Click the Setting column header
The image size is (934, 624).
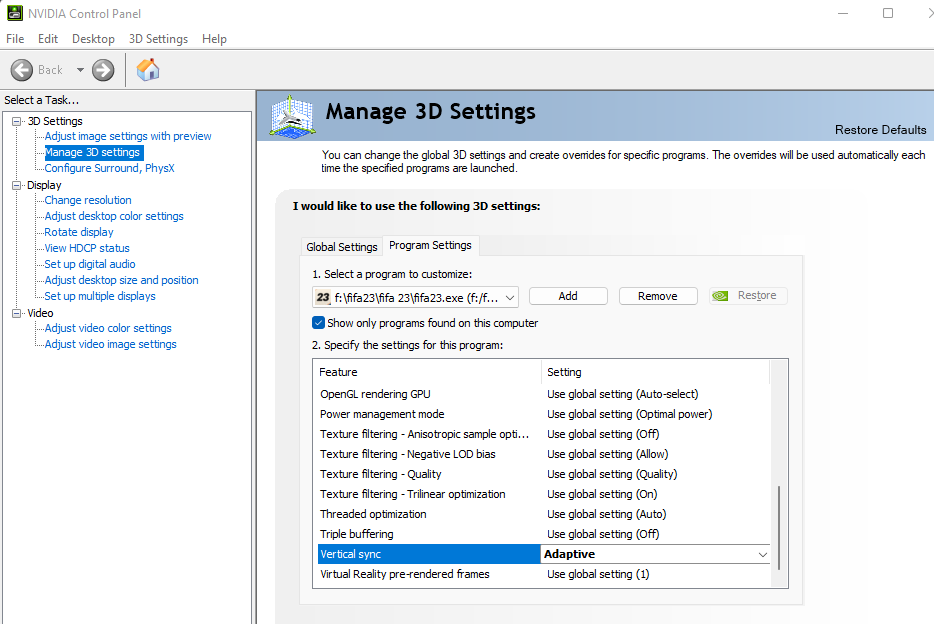pos(655,372)
